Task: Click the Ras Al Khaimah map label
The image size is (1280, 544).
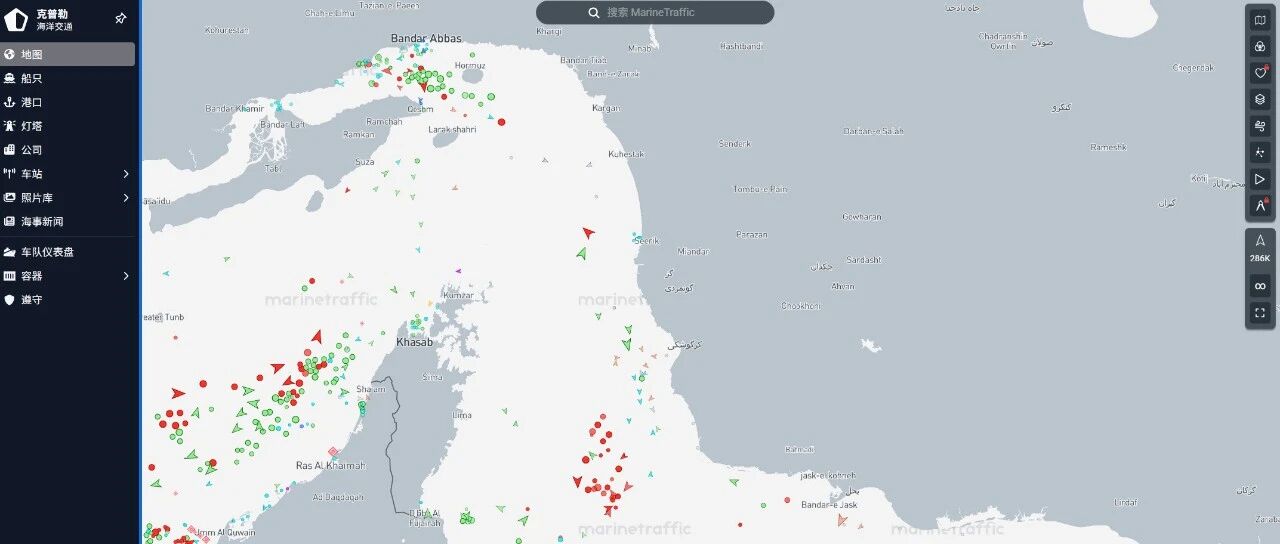Action: click(331, 466)
